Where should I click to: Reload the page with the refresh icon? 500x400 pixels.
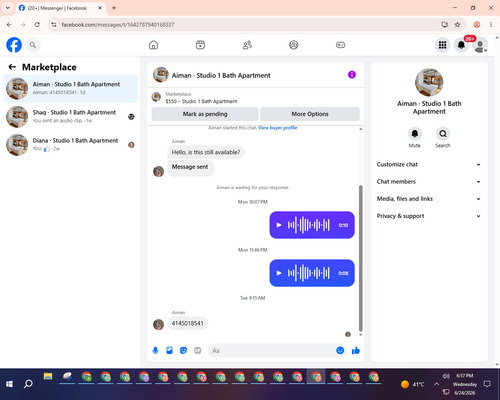click(37, 25)
